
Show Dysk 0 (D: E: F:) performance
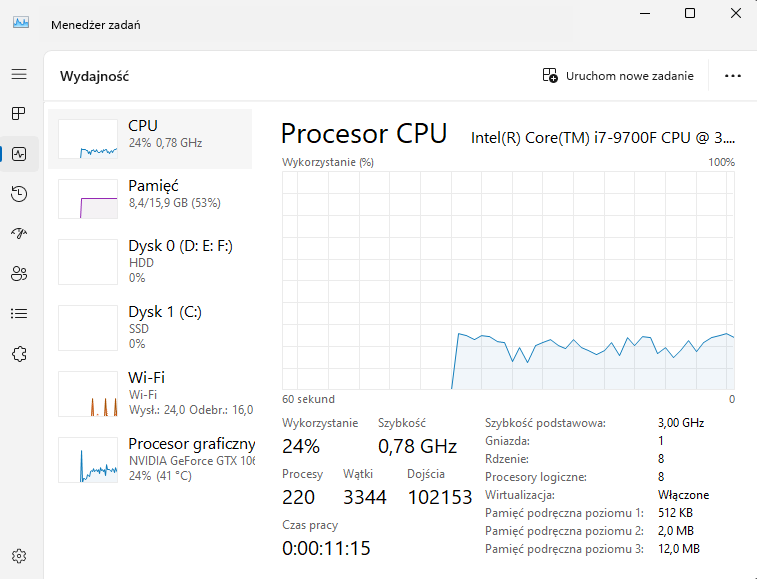pos(150,260)
